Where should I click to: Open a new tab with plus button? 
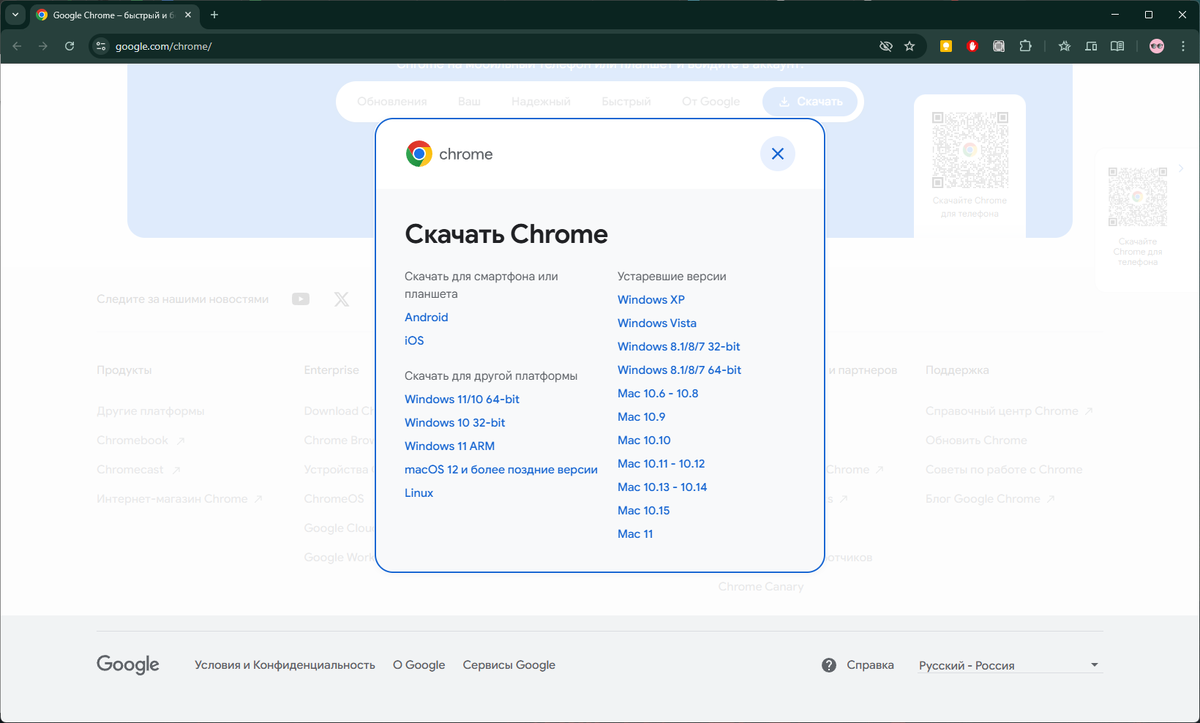pyautogui.click(x=214, y=15)
